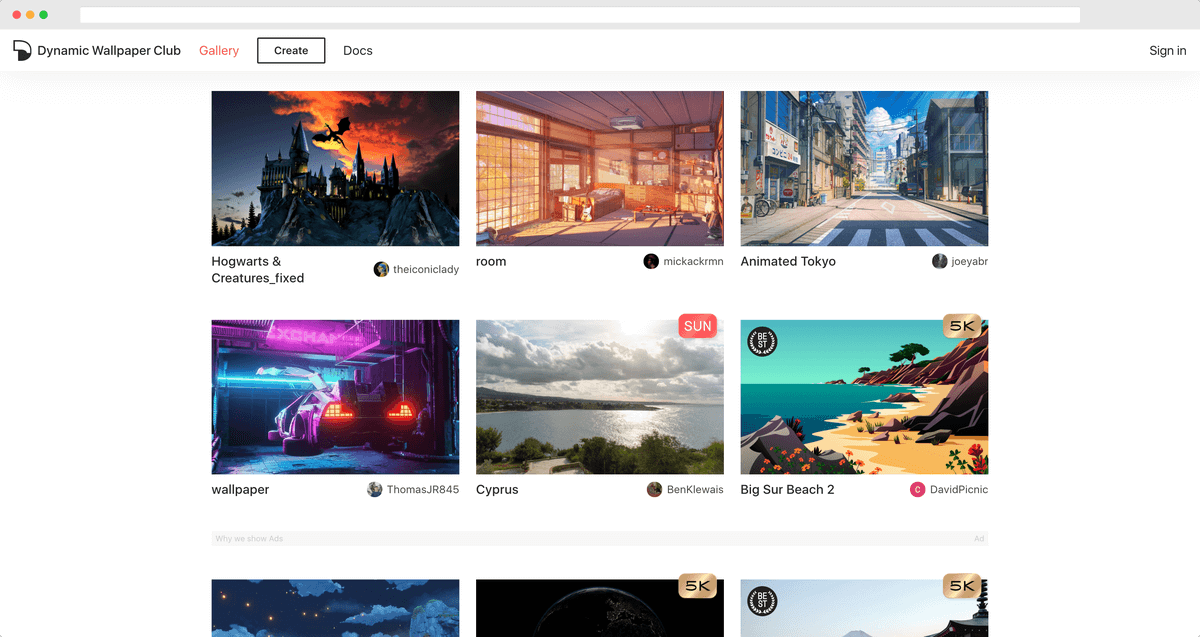Click the title "Hogwarts & Creatures_fixed"
1200x637 pixels.
coord(258,269)
